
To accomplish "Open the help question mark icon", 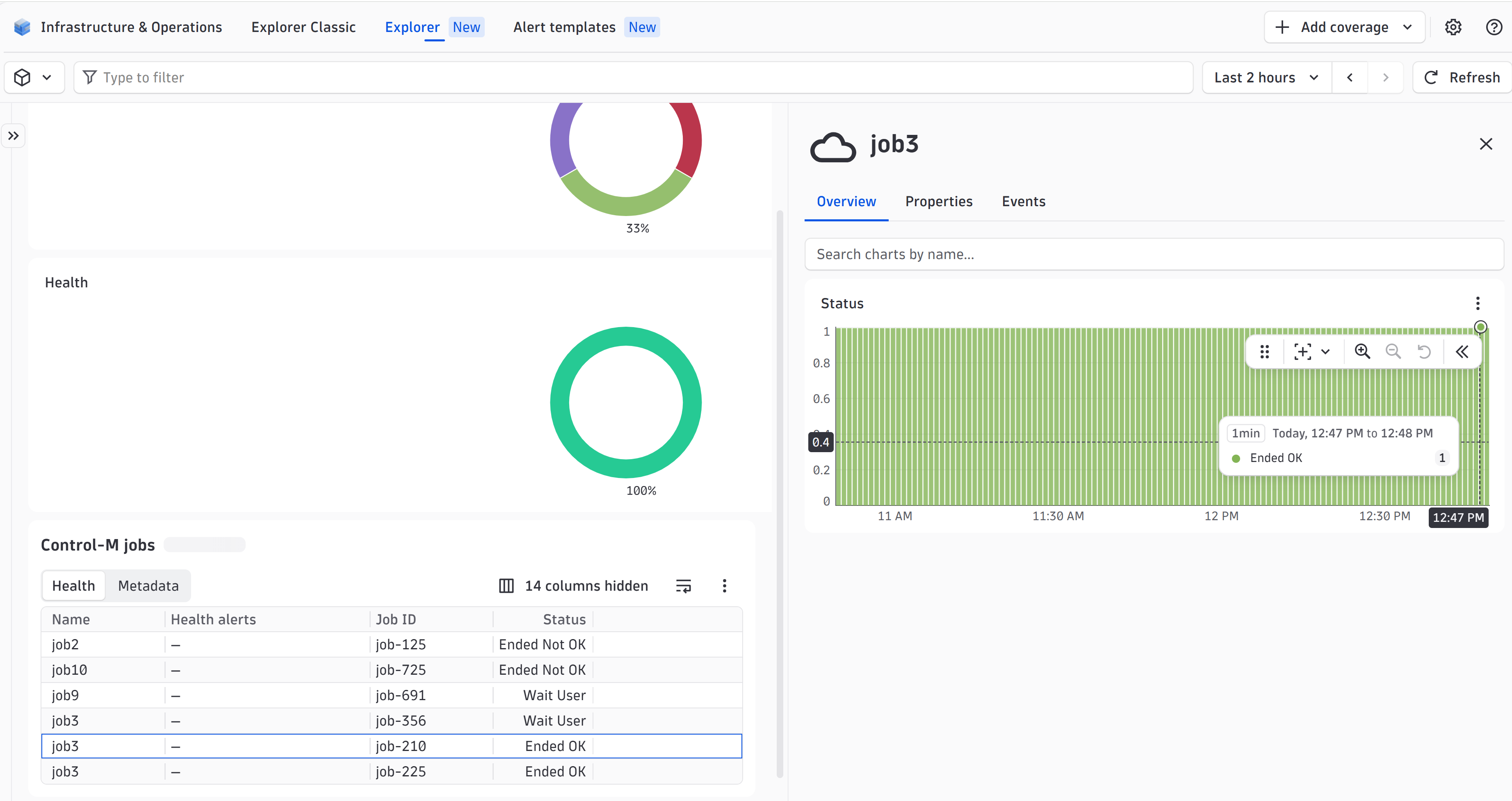I will click(1494, 27).
